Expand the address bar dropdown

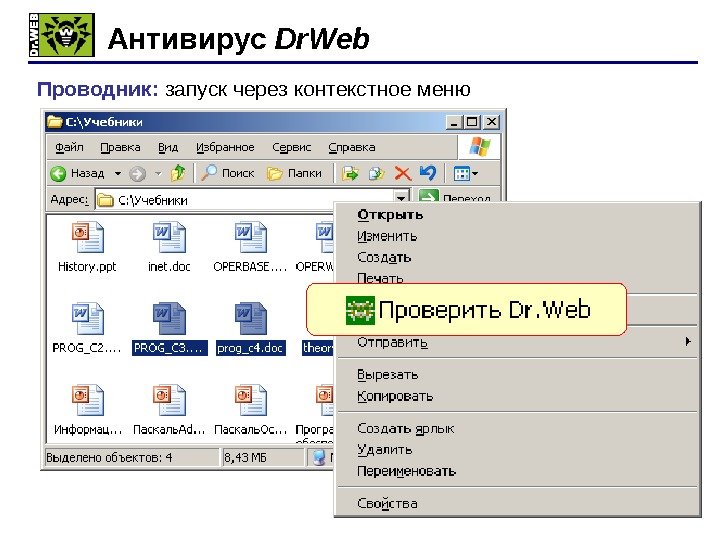[x=401, y=198]
